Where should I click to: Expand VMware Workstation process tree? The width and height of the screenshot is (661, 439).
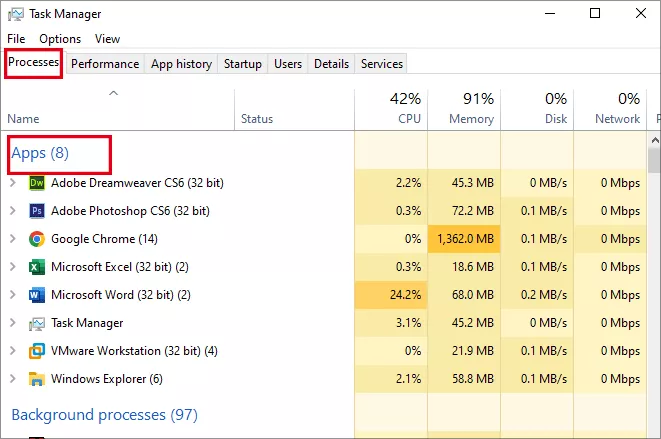[x=13, y=351]
